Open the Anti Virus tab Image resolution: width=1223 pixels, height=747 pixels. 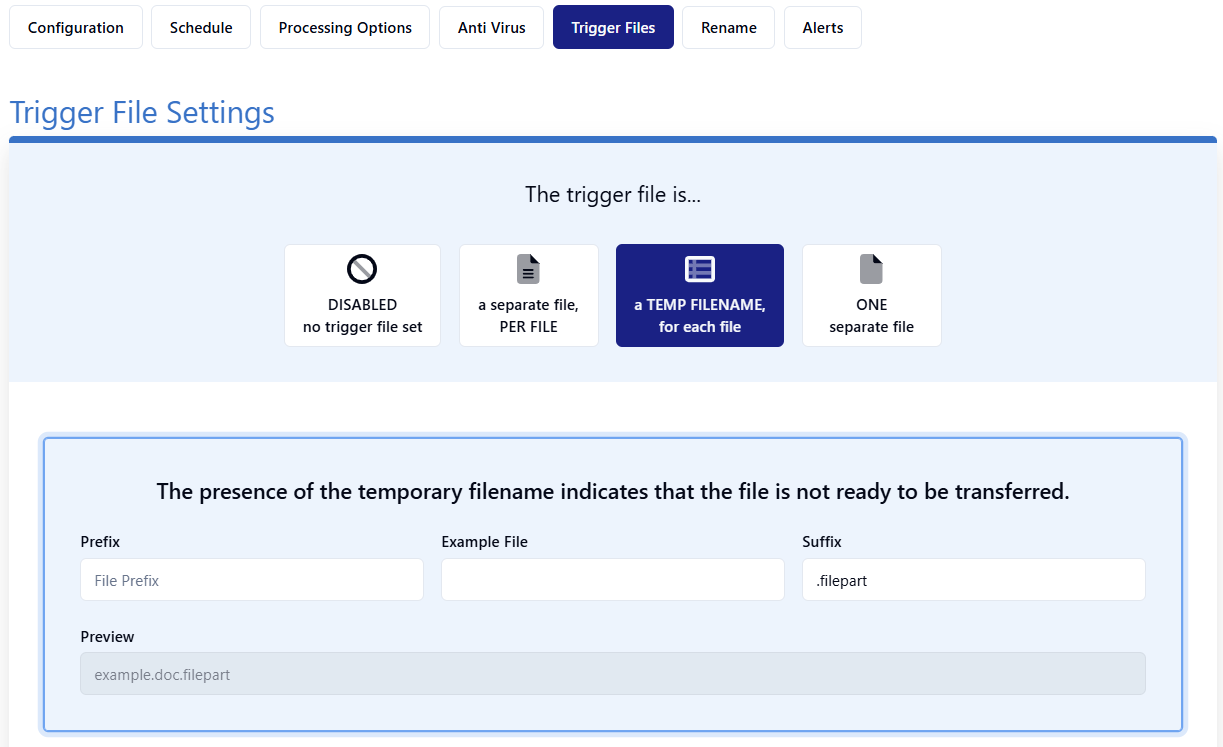(491, 27)
